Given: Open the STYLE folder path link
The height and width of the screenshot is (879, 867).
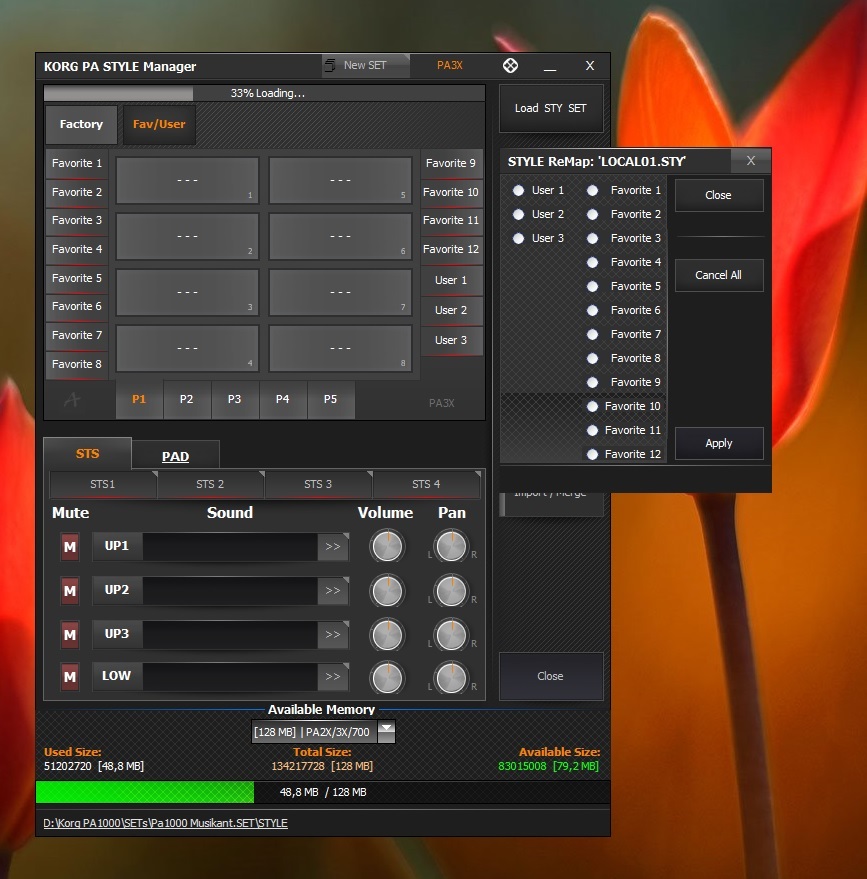Looking at the screenshot, I should click(x=165, y=823).
